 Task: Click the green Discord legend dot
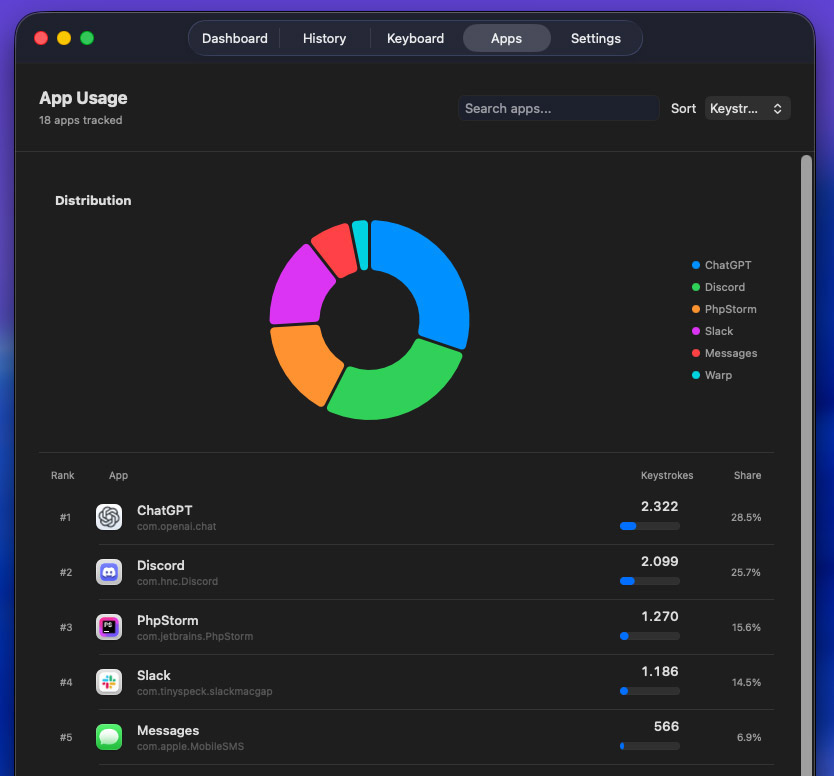[696, 287]
